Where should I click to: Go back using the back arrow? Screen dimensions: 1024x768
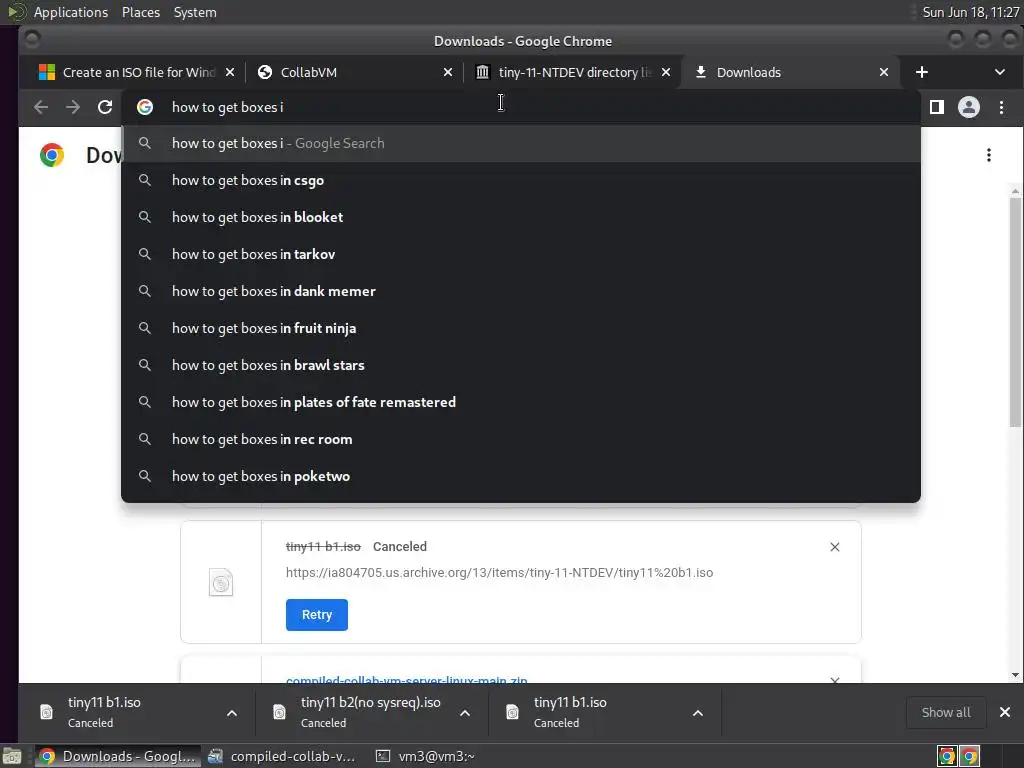point(40,107)
